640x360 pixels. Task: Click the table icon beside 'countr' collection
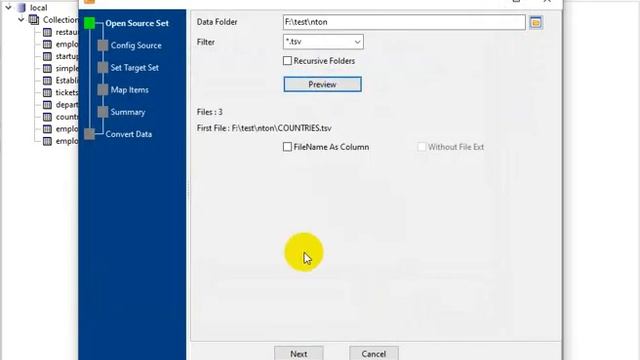tap(47, 117)
